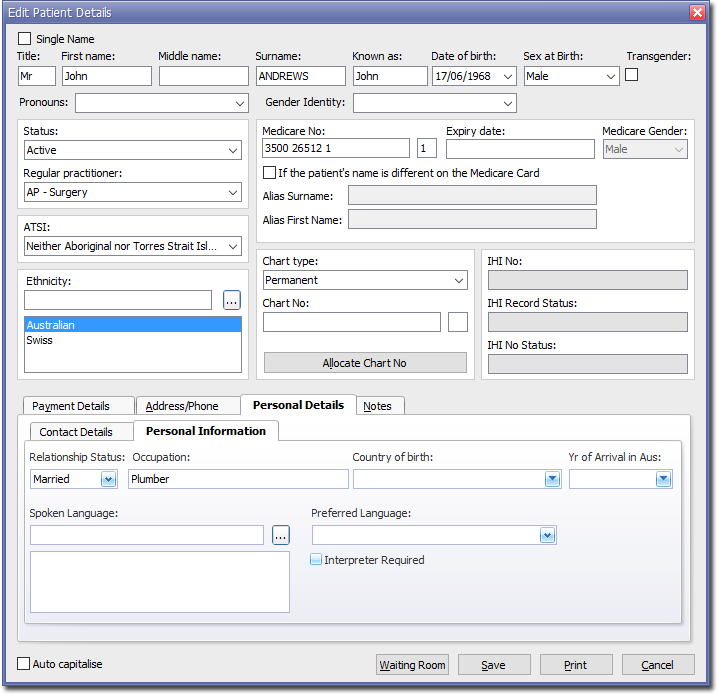Toggle the Transgender checkbox
This screenshot has width=718, height=695.
tap(632, 75)
